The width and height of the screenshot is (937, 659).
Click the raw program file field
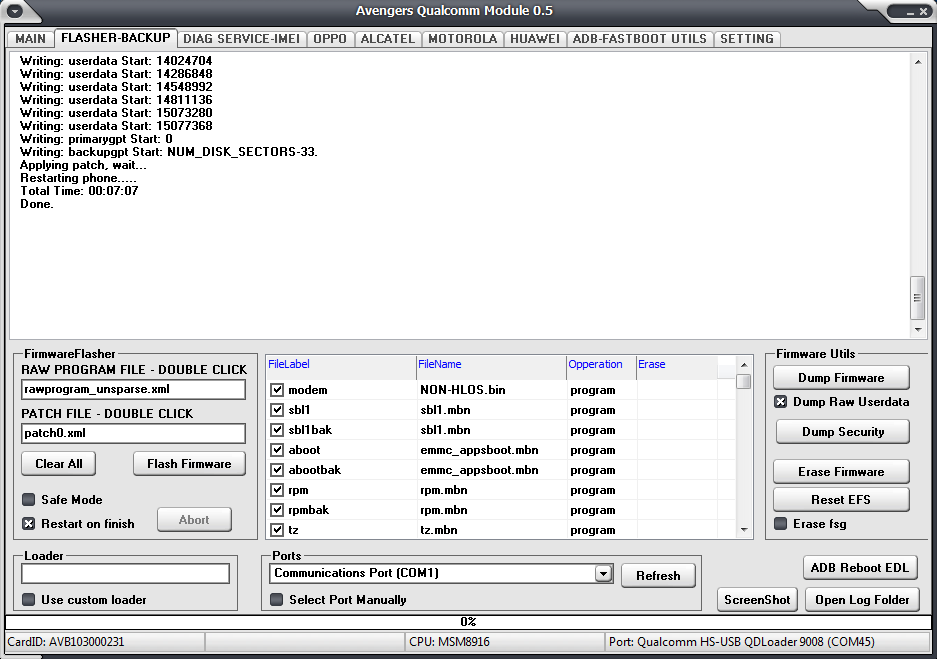click(x=133, y=390)
